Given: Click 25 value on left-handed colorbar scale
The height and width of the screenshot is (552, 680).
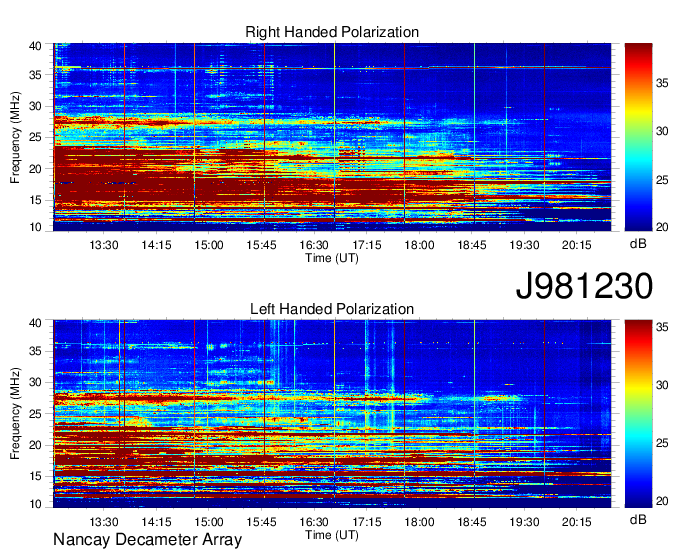Looking at the screenshot, I should click(662, 443).
